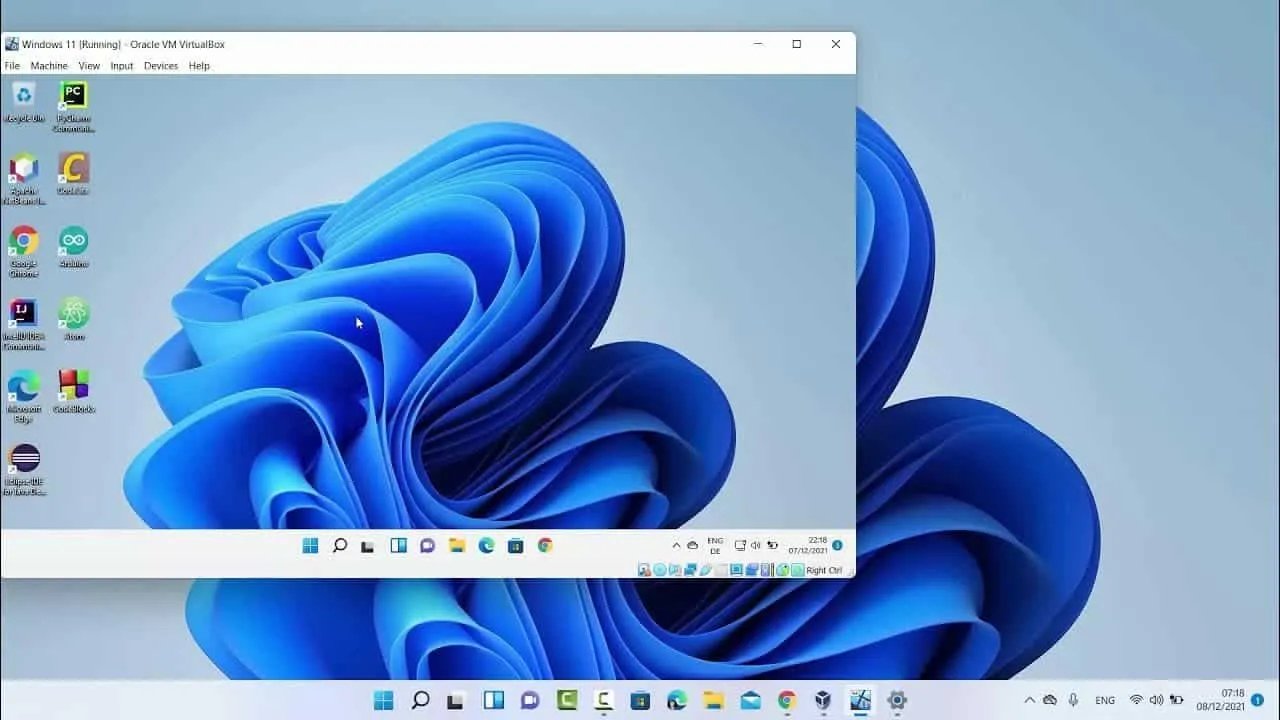Open guest Start menu button
Viewport: 1280px width, 720px height.
pos(310,545)
